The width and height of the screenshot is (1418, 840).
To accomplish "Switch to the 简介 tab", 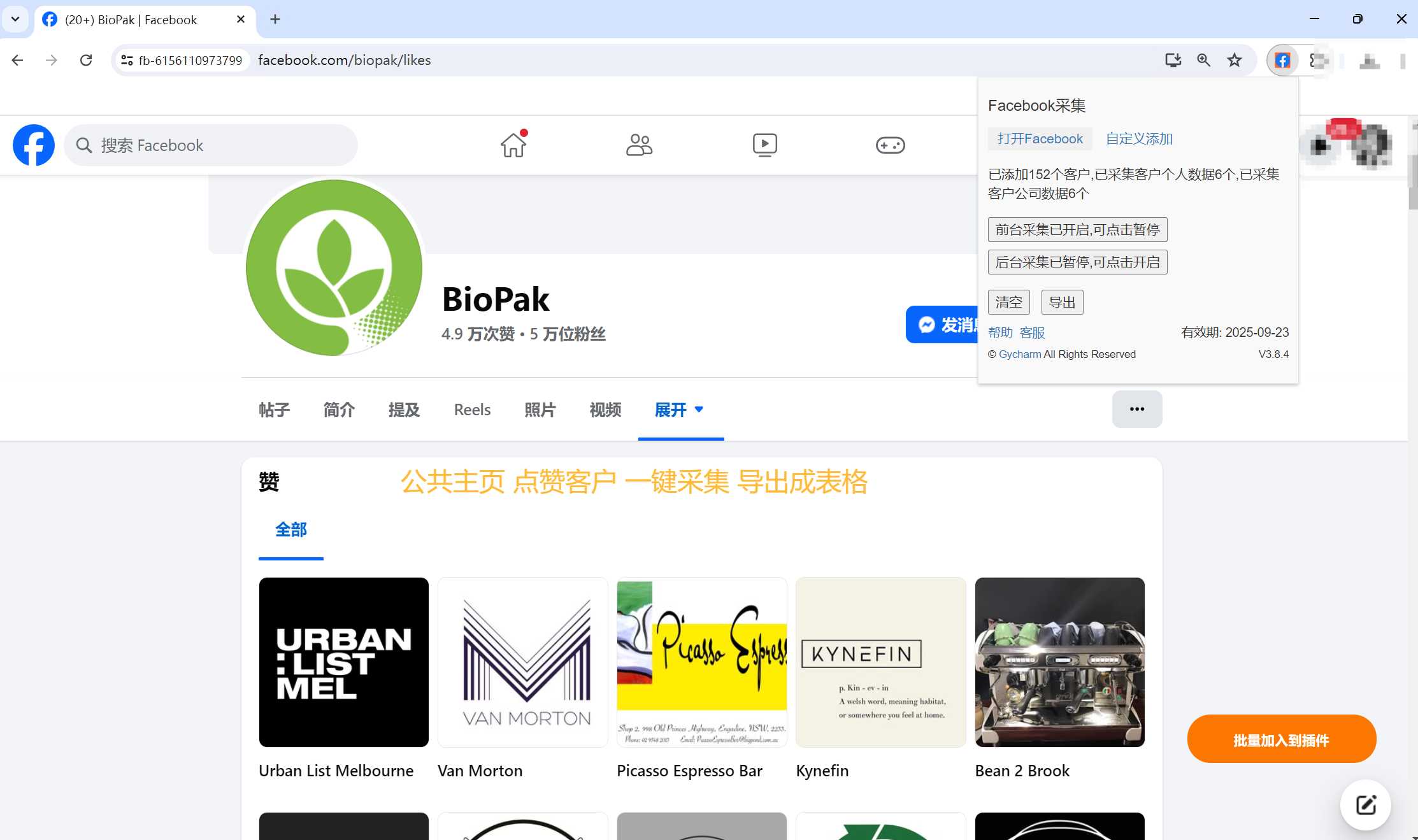I will click(x=339, y=410).
